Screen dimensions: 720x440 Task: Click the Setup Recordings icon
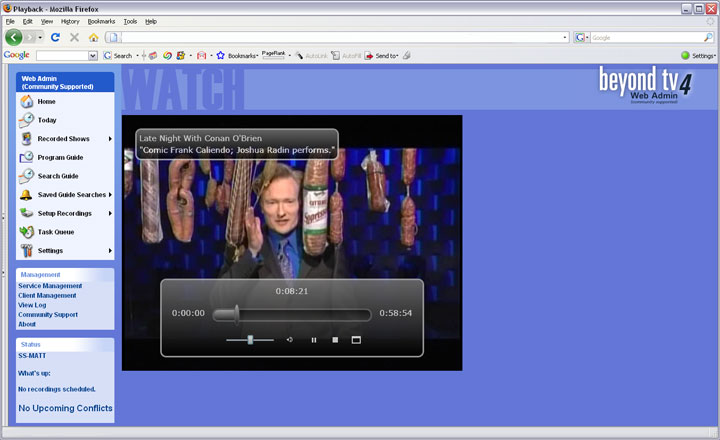point(27,213)
